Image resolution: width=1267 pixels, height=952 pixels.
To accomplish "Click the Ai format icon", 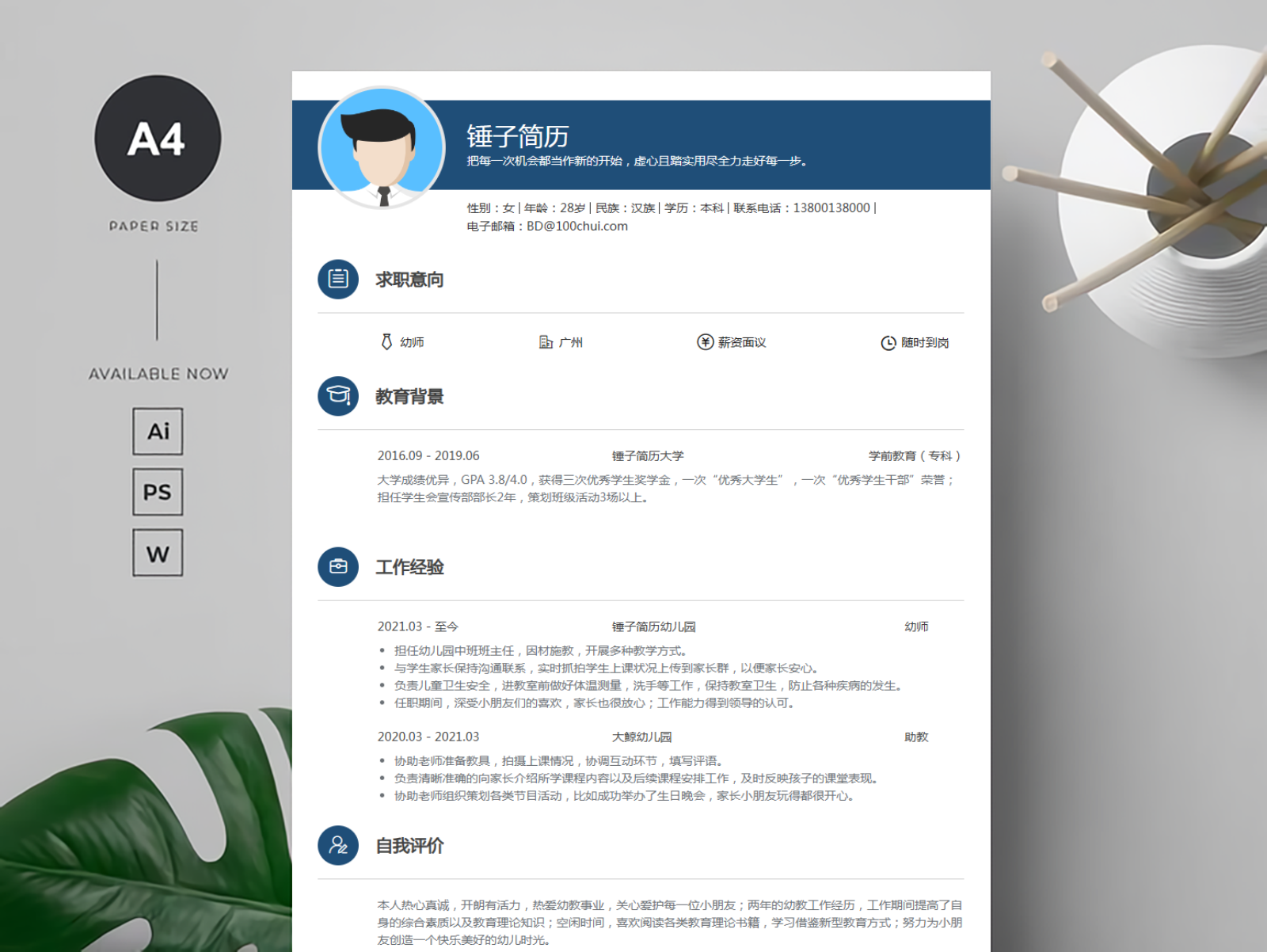I will click(158, 432).
